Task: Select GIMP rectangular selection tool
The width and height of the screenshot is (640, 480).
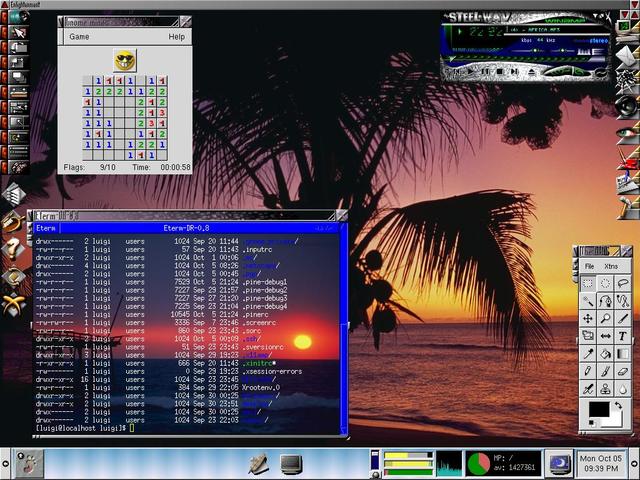Action: coord(588,283)
